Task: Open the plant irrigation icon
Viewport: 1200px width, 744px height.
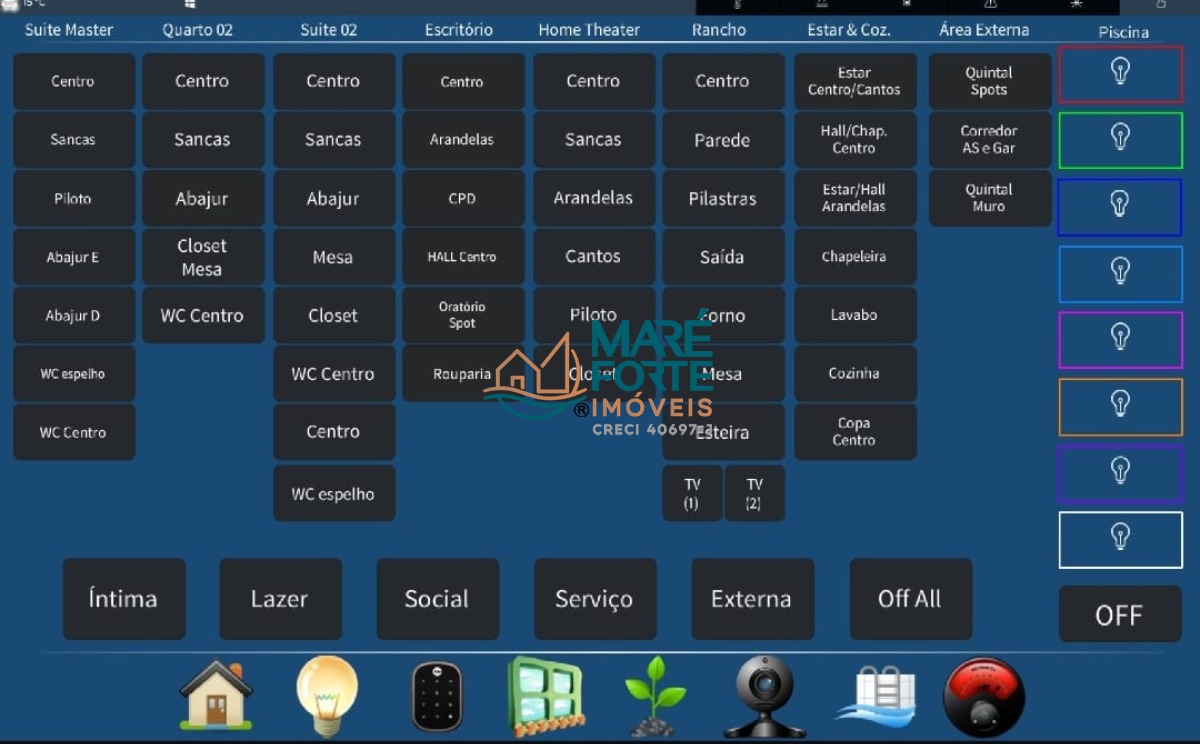Action: (x=655, y=696)
